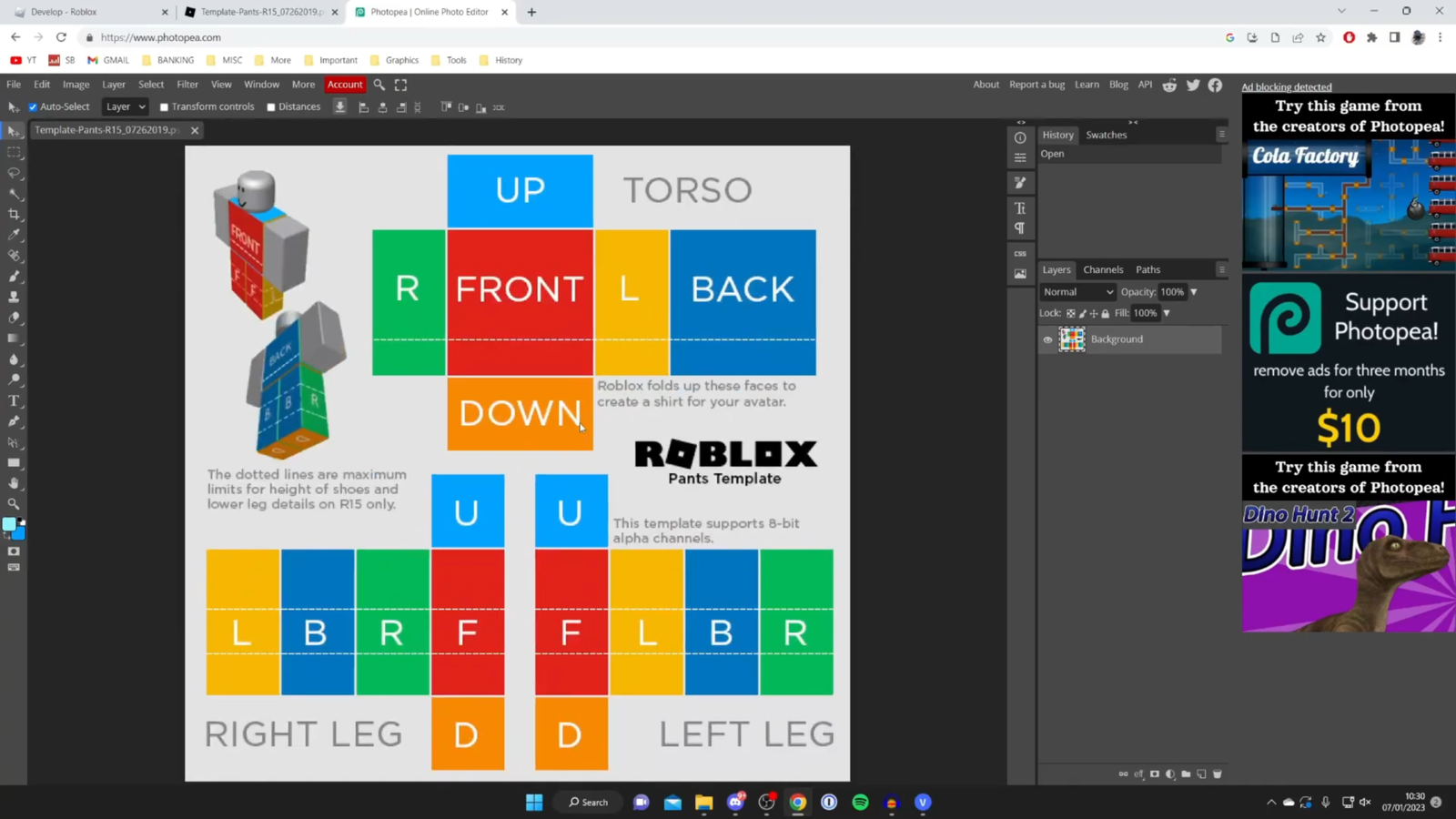
Task: Click the foreground color swatch
Action: pos(11,525)
